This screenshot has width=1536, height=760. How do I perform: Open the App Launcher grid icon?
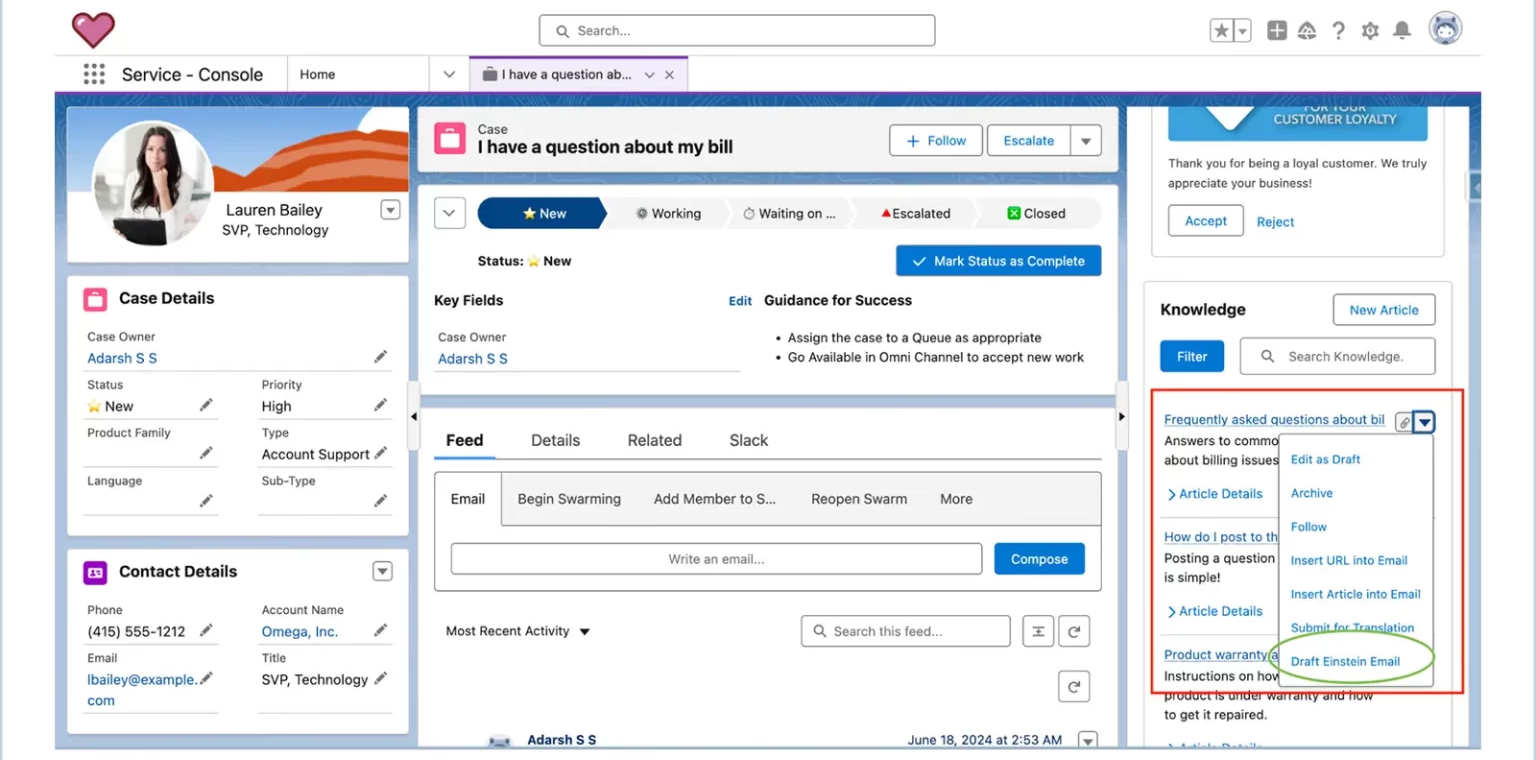coord(94,74)
